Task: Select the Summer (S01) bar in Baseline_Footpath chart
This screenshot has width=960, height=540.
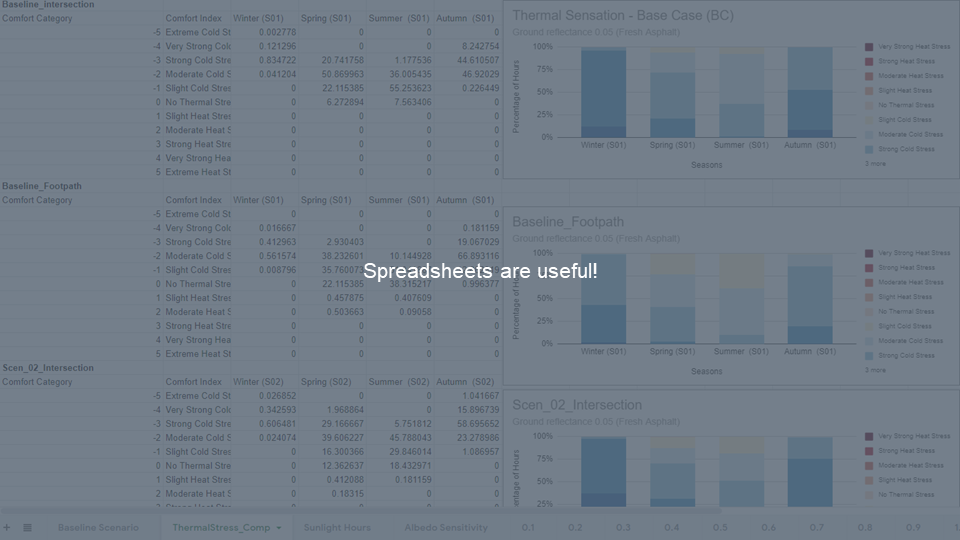Action: 741,298
